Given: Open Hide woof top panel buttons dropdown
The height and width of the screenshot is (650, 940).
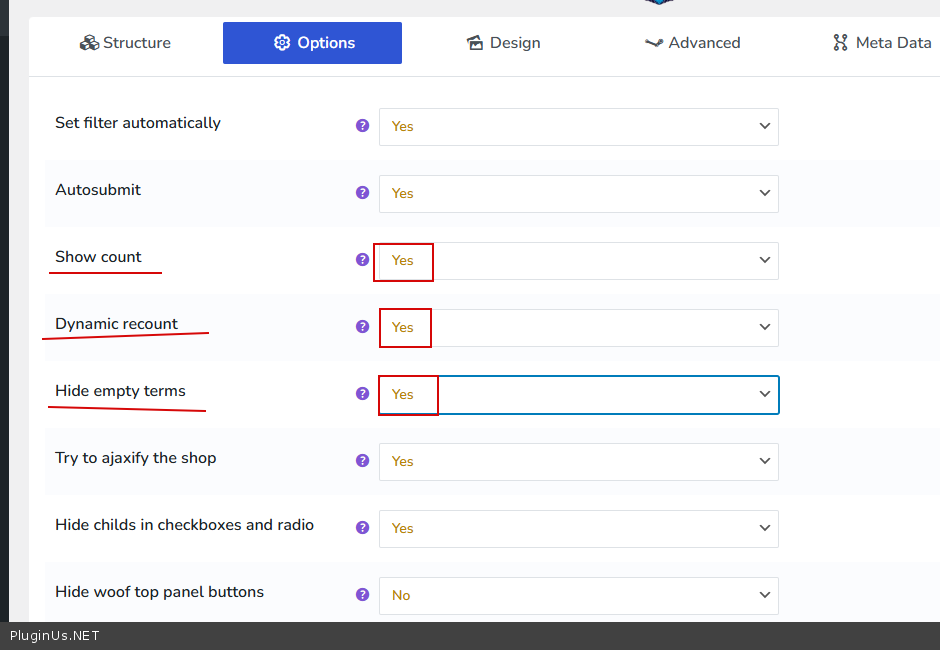Looking at the screenshot, I should click(x=578, y=596).
